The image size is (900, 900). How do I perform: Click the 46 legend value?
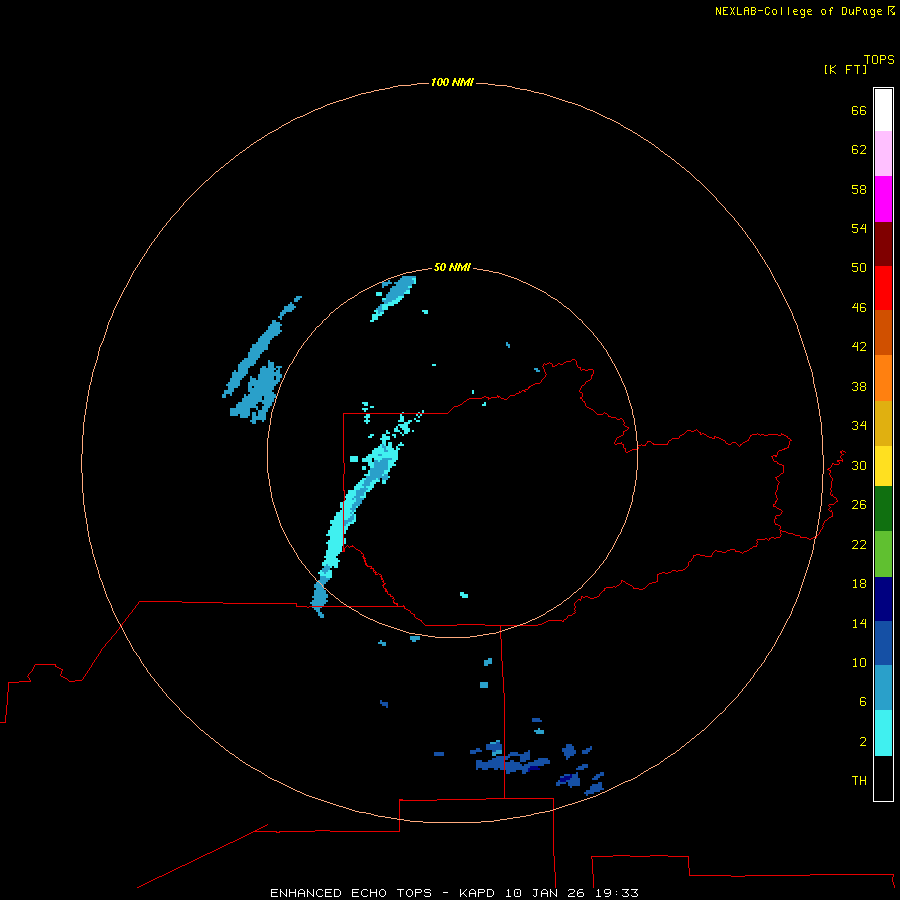click(x=859, y=308)
